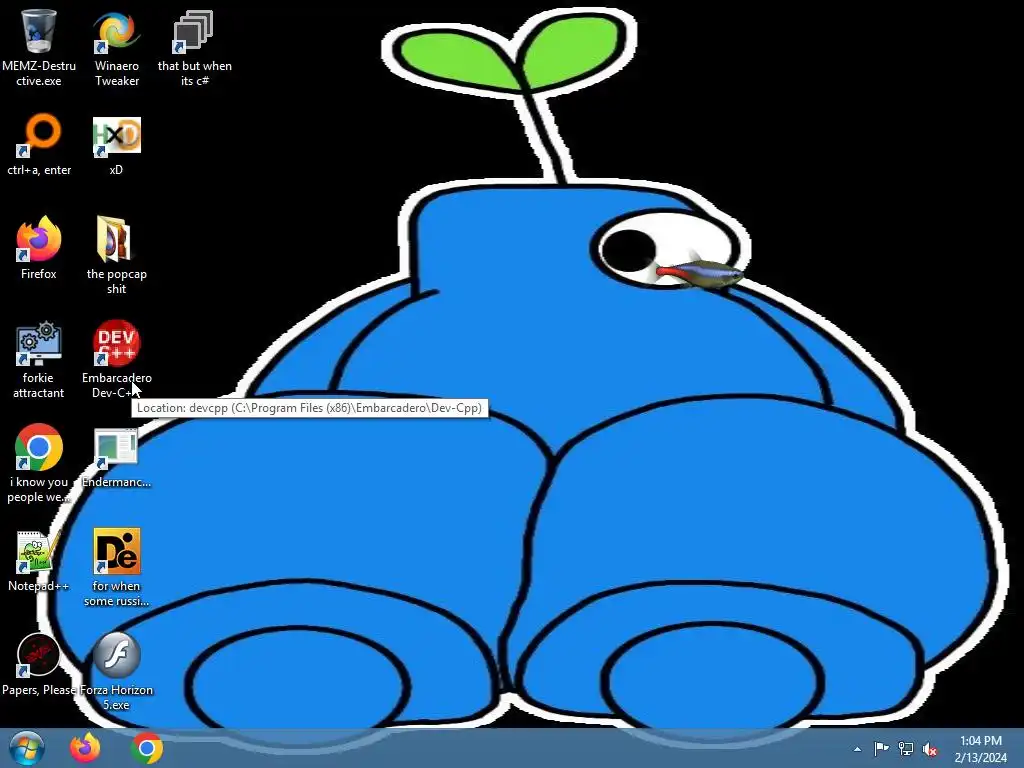
Task: Select the Papers, Please shortcut
Action: coord(39,655)
